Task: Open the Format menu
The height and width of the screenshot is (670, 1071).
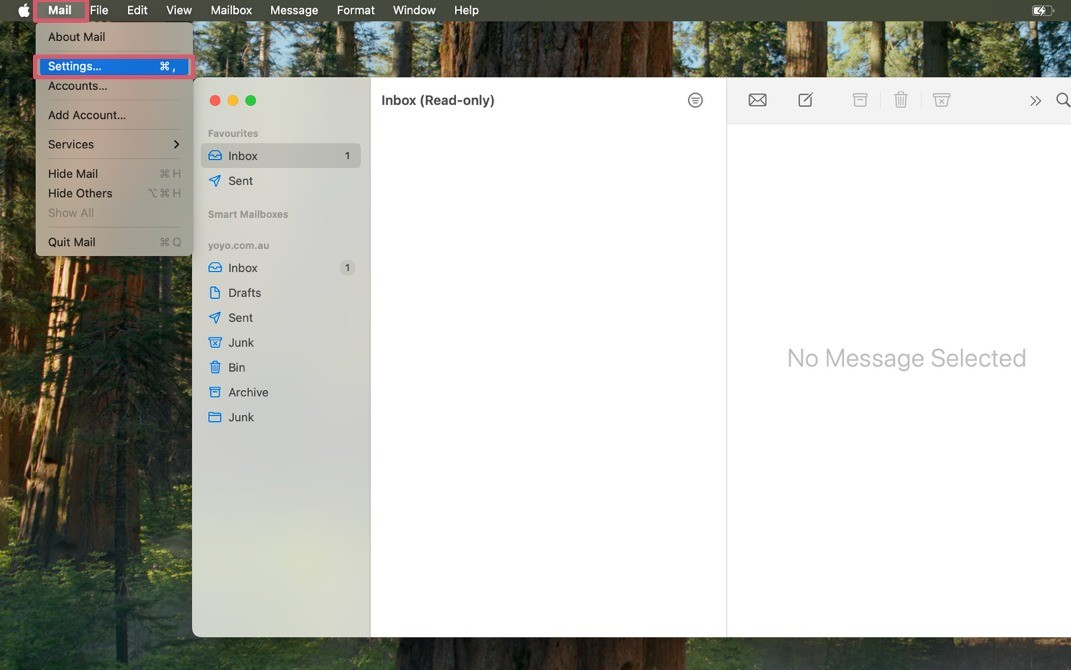Action: pyautogui.click(x=356, y=10)
